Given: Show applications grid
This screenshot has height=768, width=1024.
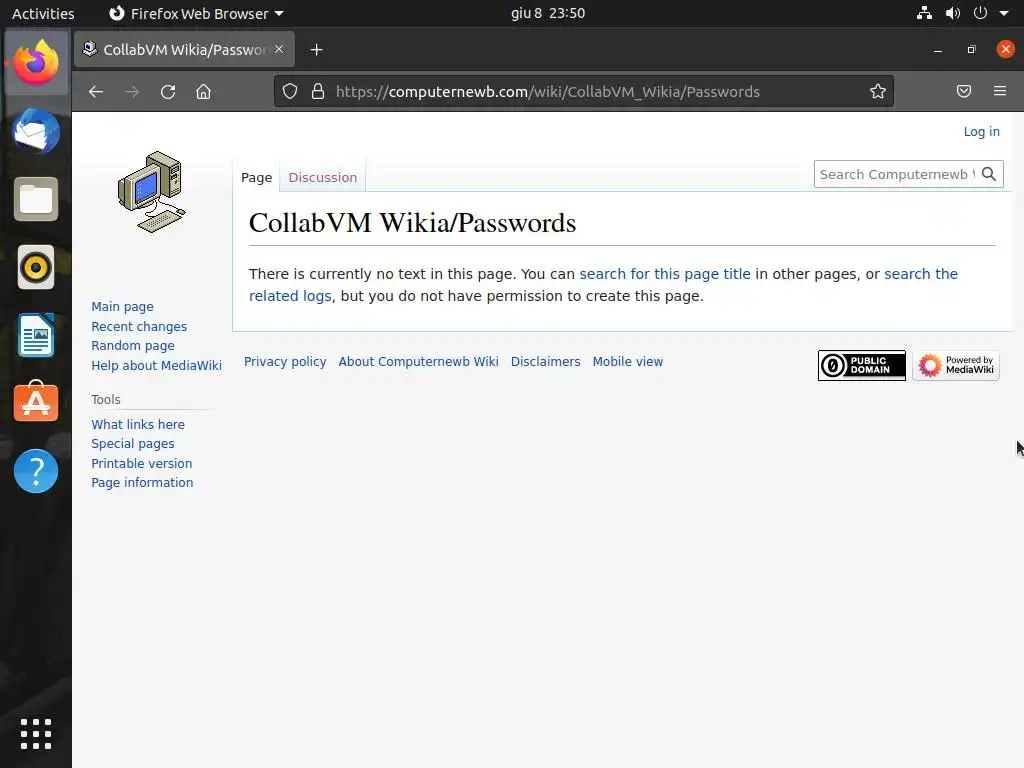Looking at the screenshot, I should (36, 734).
